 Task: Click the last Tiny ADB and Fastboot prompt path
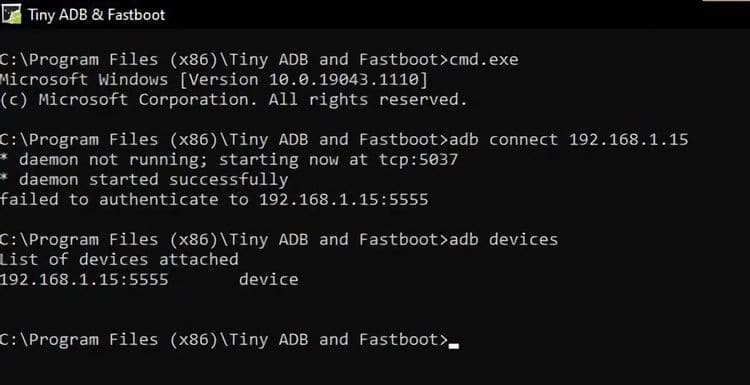pyautogui.click(x=224, y=340)
